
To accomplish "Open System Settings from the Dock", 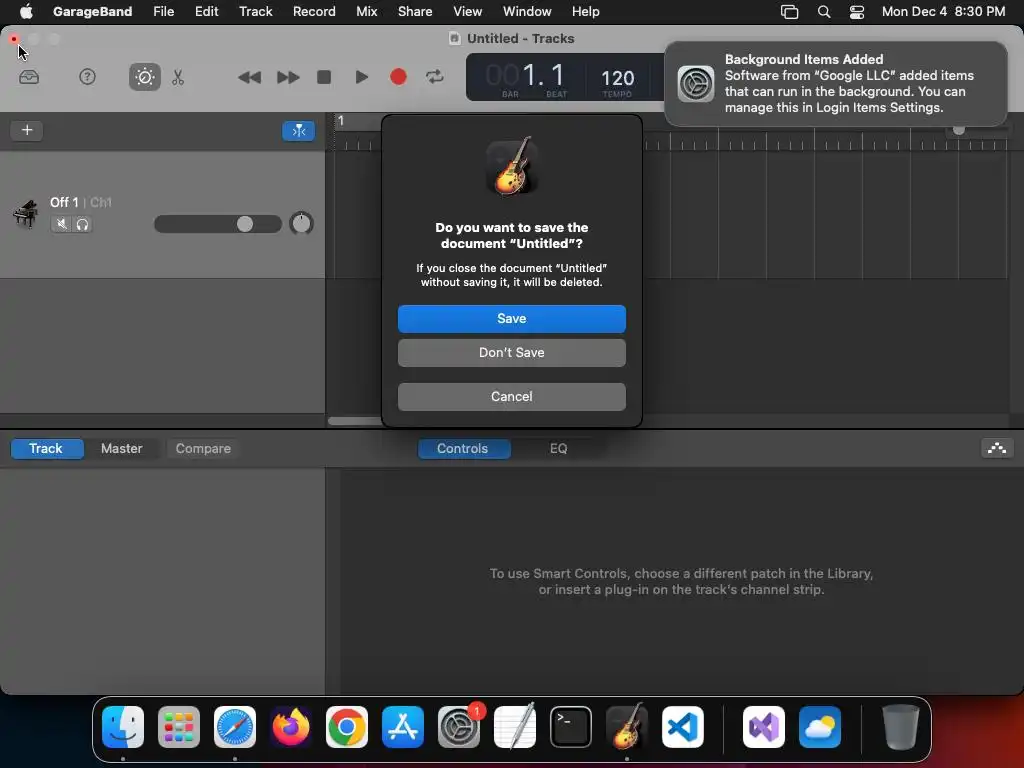I will 458,727.
